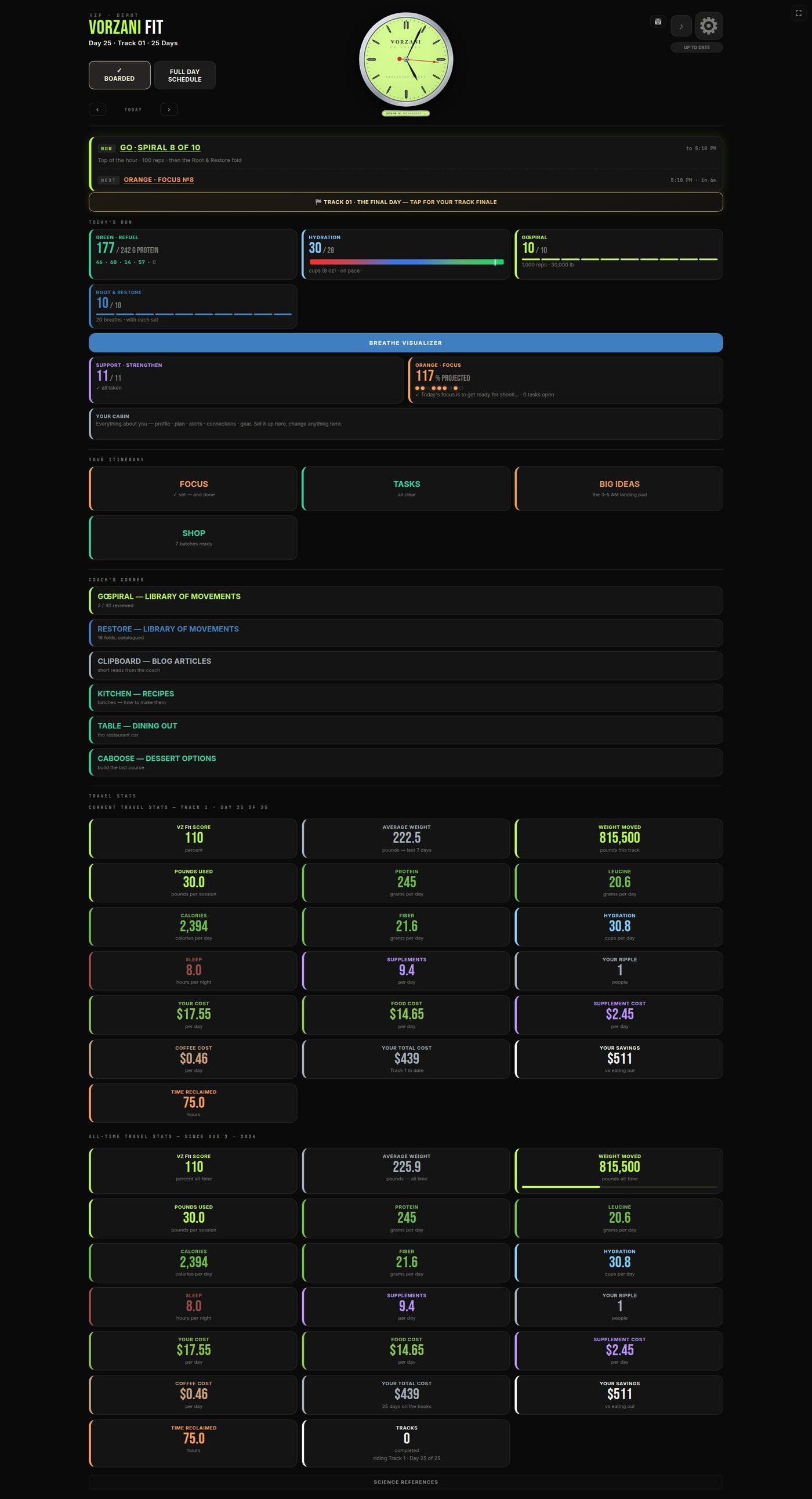Open the GO · SPIRAL 8 OF 10 link
Screen dimensions: 812x1499
click(160, 148)
